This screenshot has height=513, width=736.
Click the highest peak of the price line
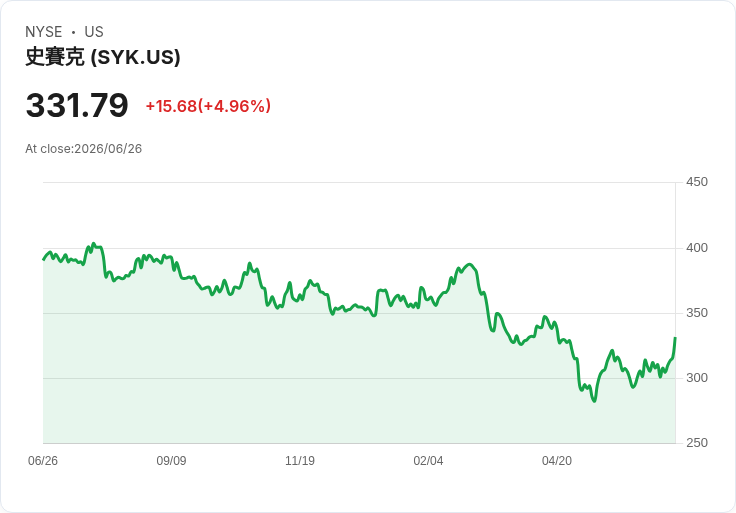pos(93,244)
